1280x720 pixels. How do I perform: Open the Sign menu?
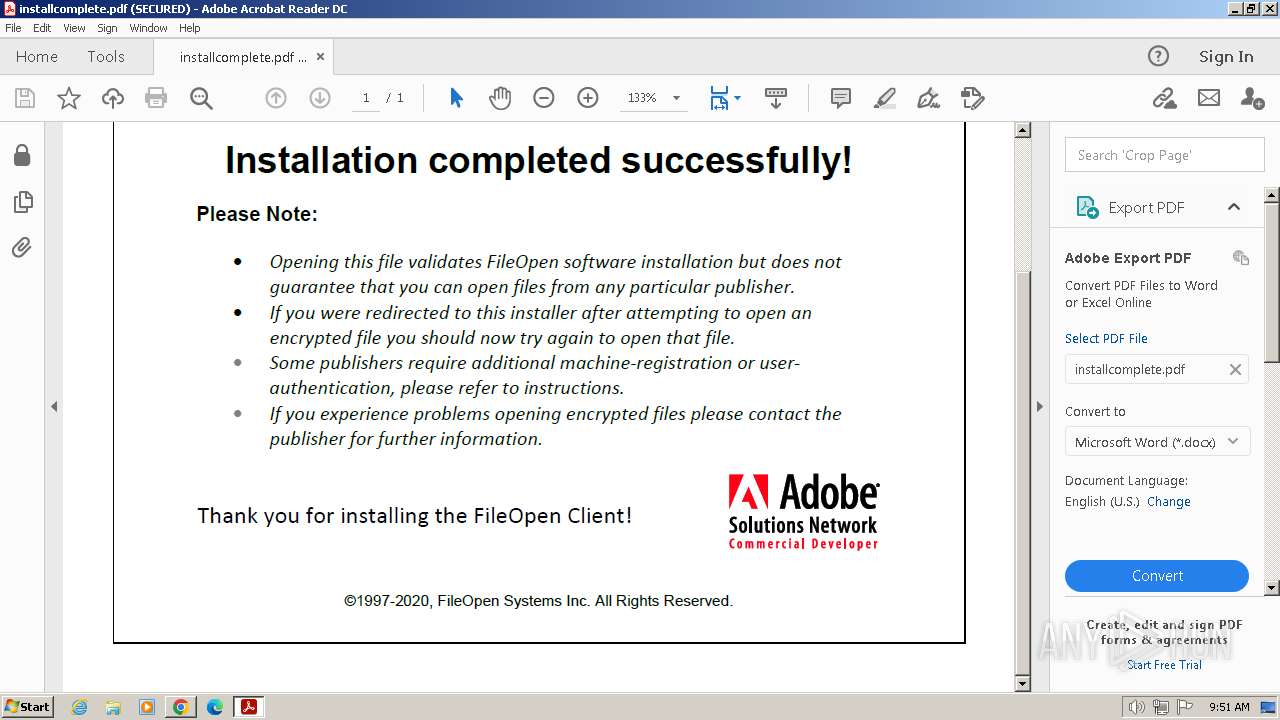[x=107, y=28]
